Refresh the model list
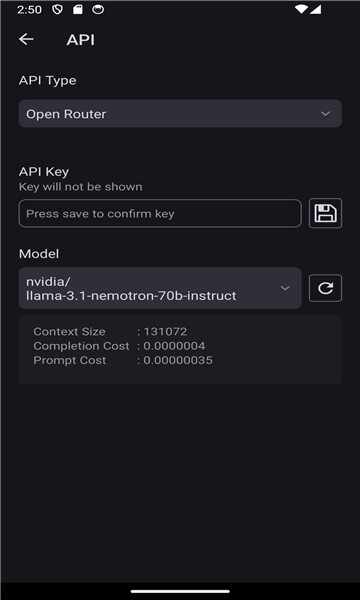Screen dimensions: 360x600 tap(325, 288)
